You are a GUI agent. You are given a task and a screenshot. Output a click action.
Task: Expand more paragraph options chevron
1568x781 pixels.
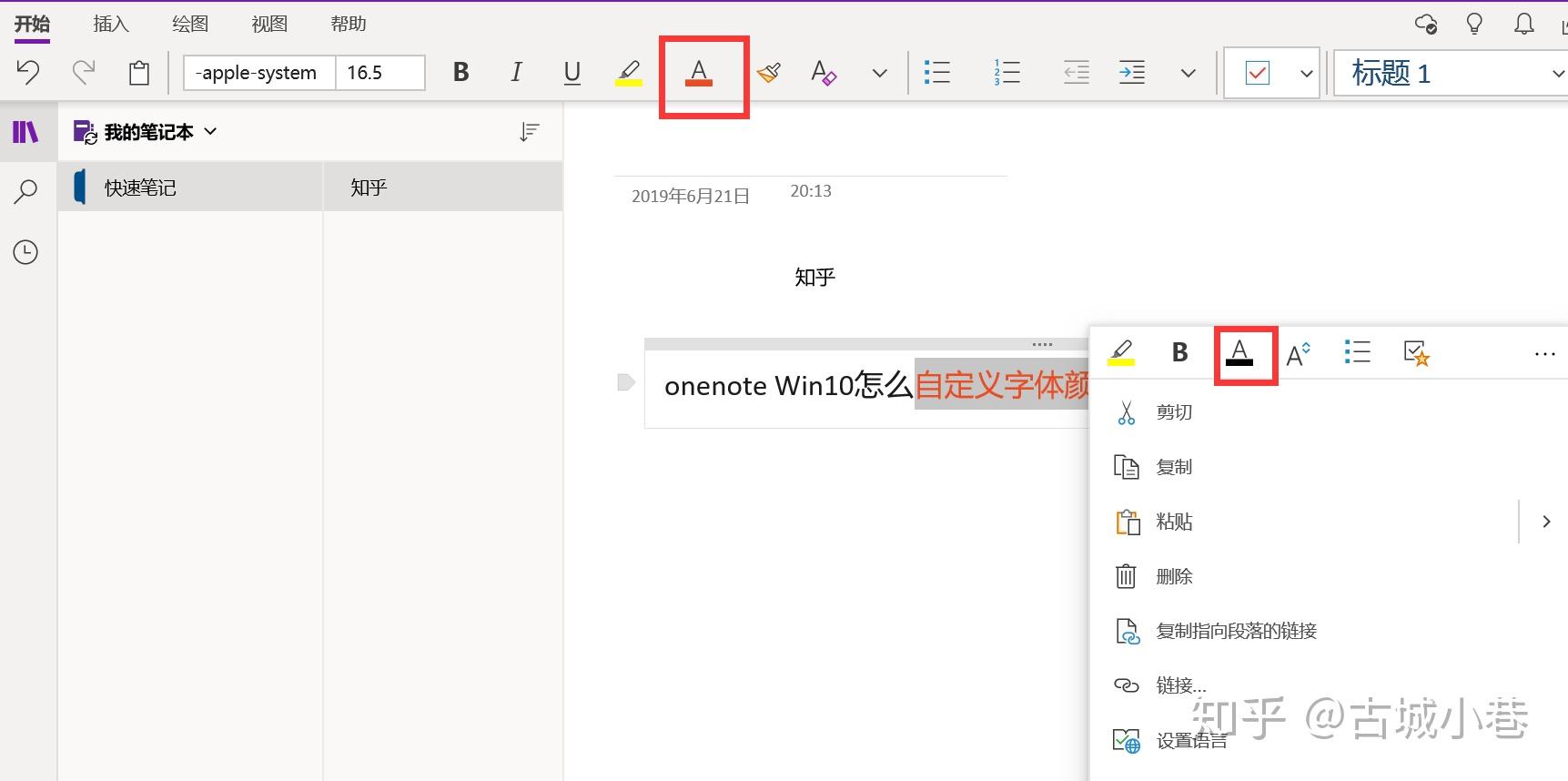[1188, 73]
